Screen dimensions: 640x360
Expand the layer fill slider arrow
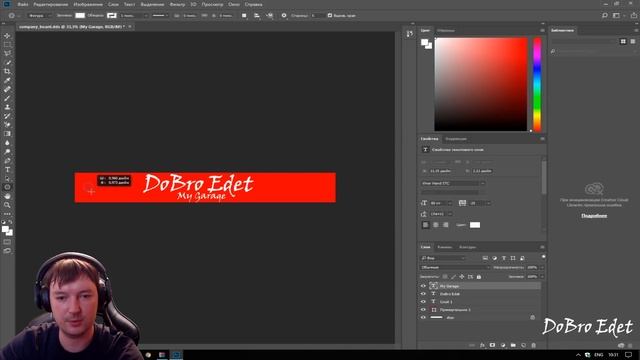[x=542, y=277]
